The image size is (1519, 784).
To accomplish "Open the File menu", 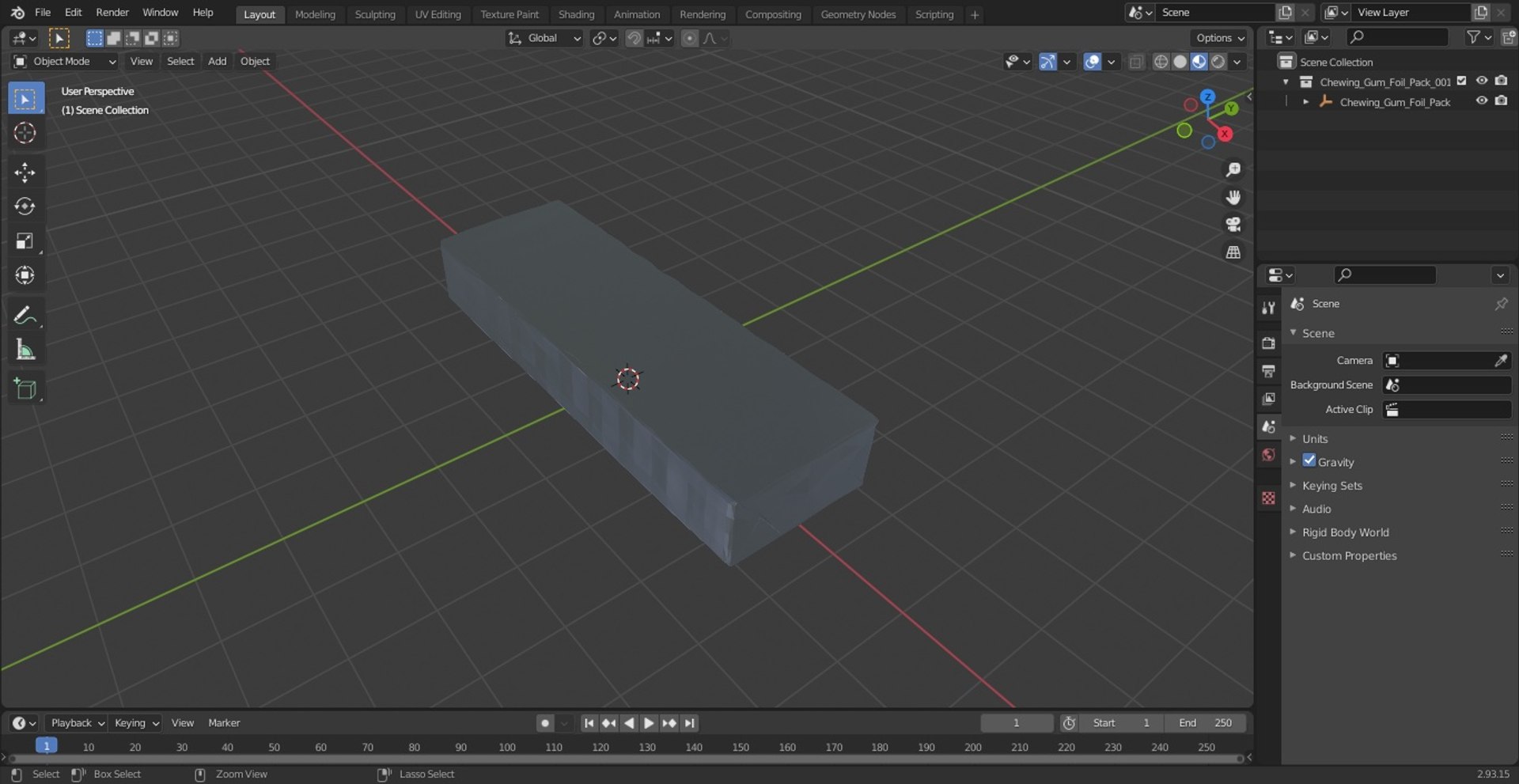I will 43,13.
